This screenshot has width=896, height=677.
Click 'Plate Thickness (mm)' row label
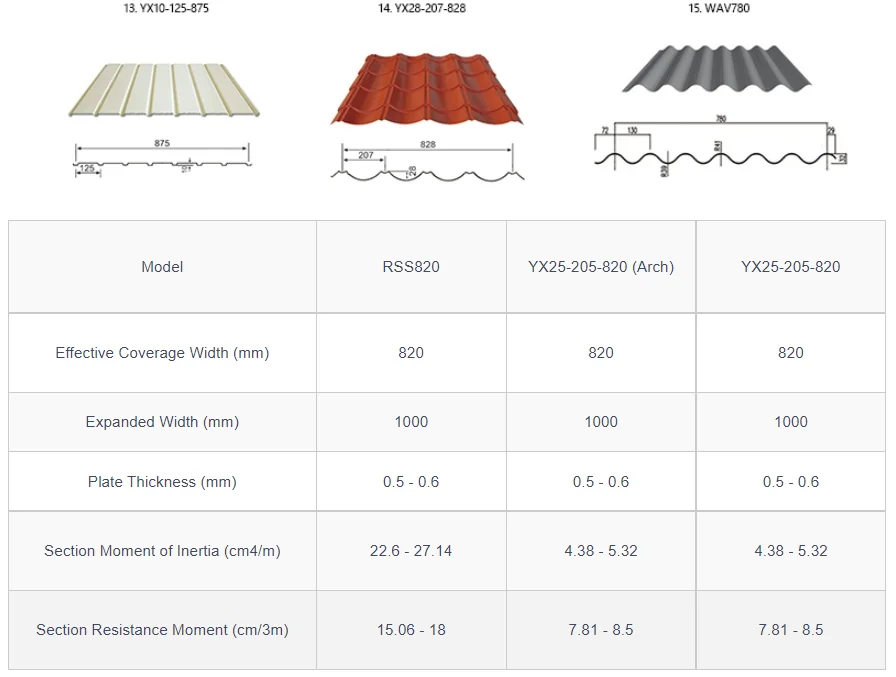(162, 482)
